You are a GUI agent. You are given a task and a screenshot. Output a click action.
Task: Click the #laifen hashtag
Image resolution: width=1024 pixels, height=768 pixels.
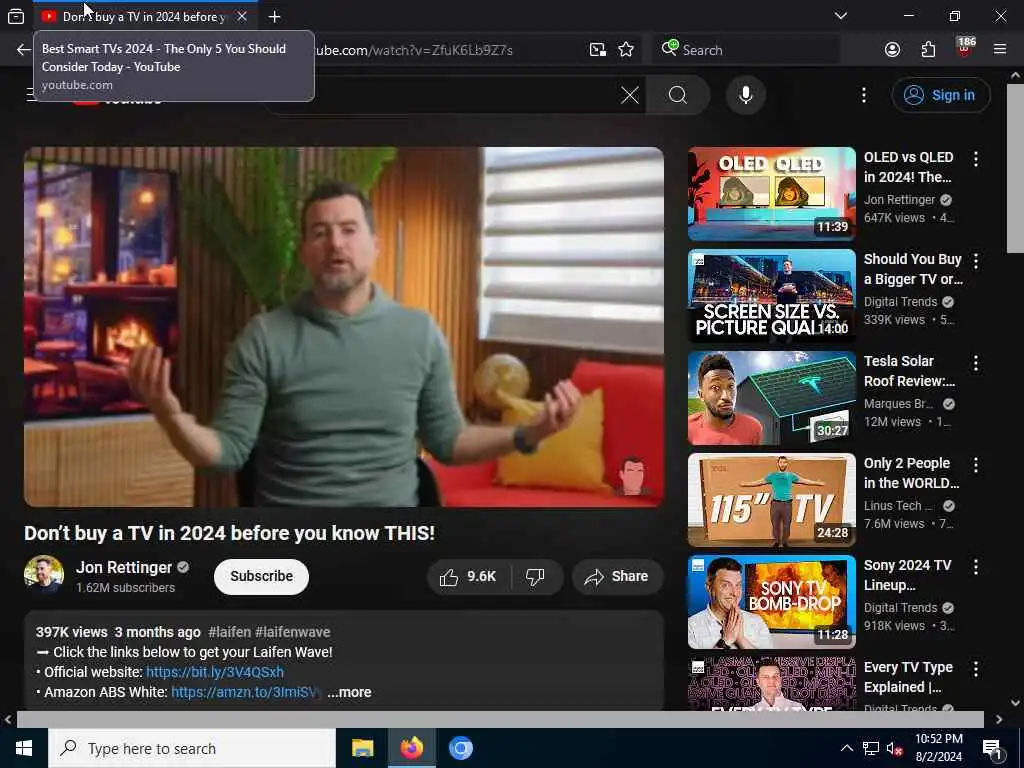229,632
